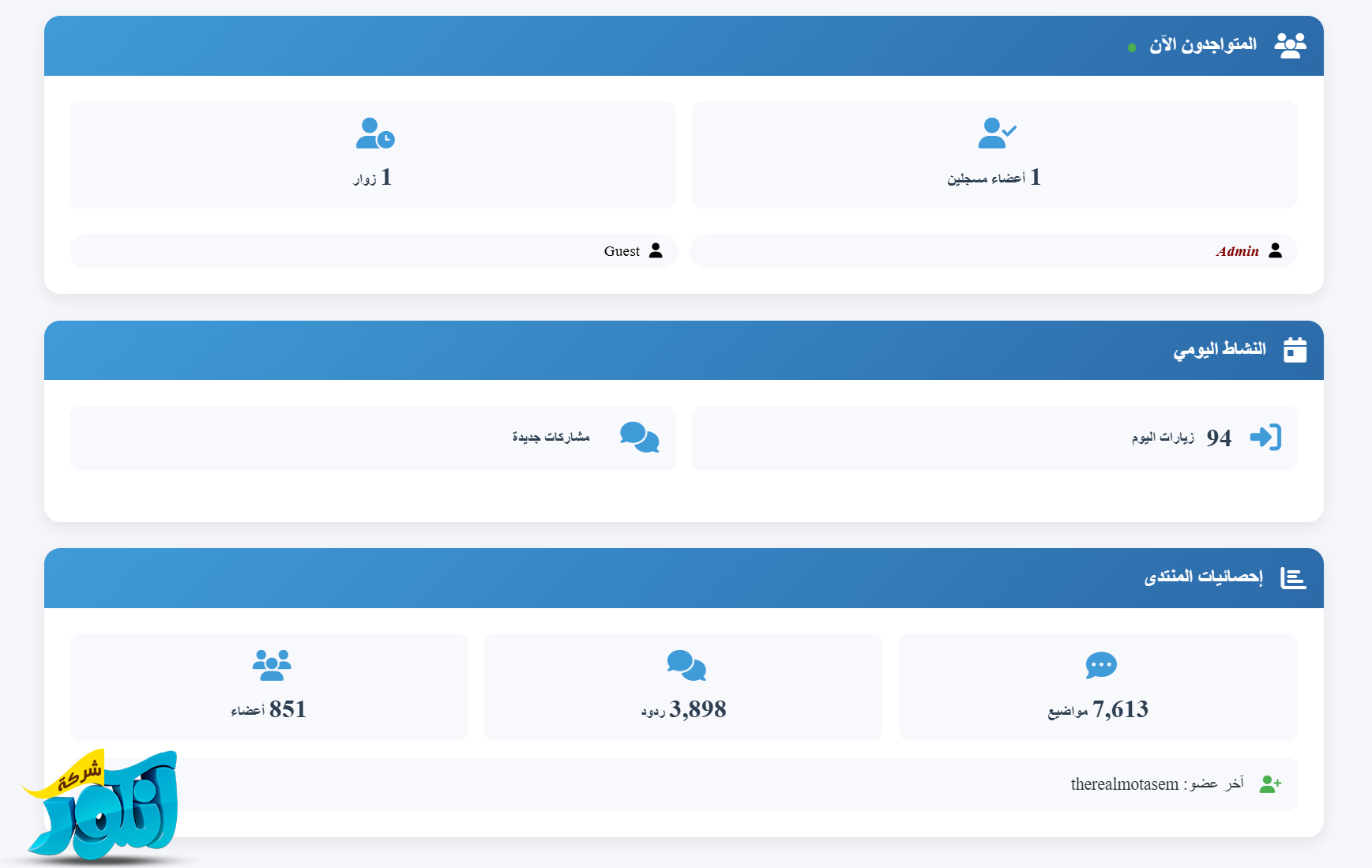Viewport: 1372px width, 868px height.
Task: Click the 1 أعضاء مسجلين counter text
Action: 994,177
